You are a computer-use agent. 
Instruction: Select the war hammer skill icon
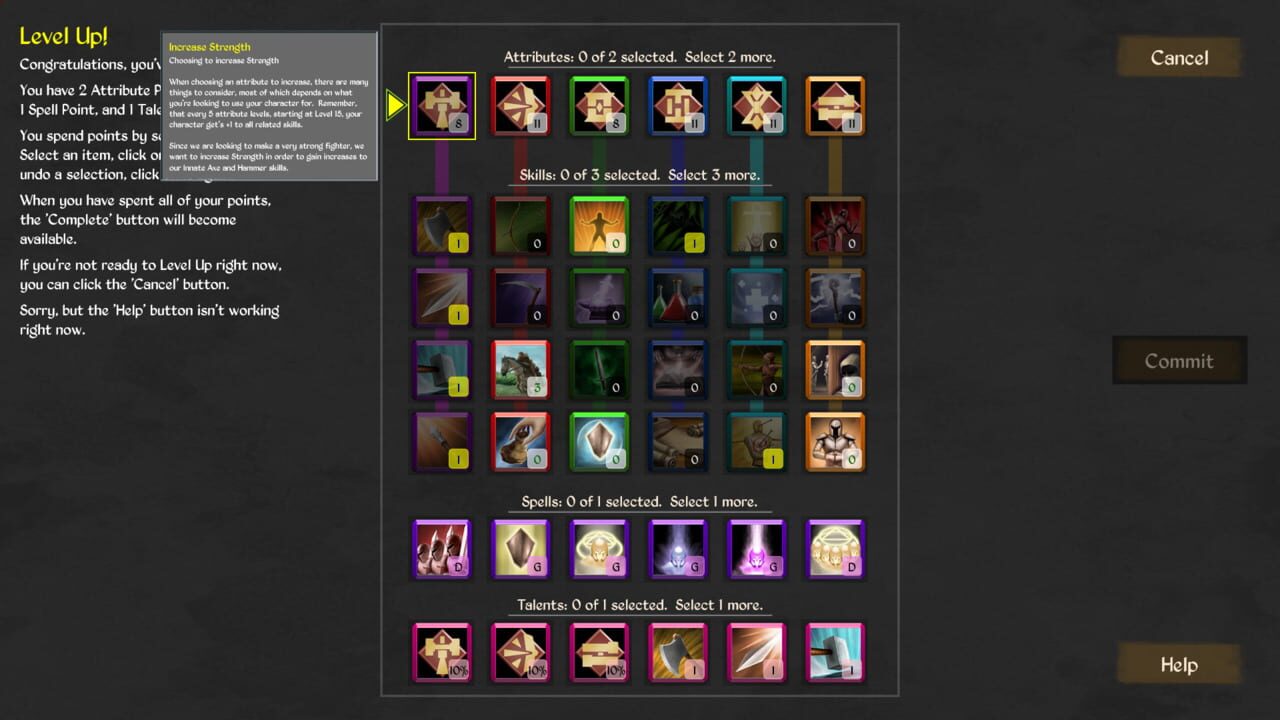tap(441, 369)
